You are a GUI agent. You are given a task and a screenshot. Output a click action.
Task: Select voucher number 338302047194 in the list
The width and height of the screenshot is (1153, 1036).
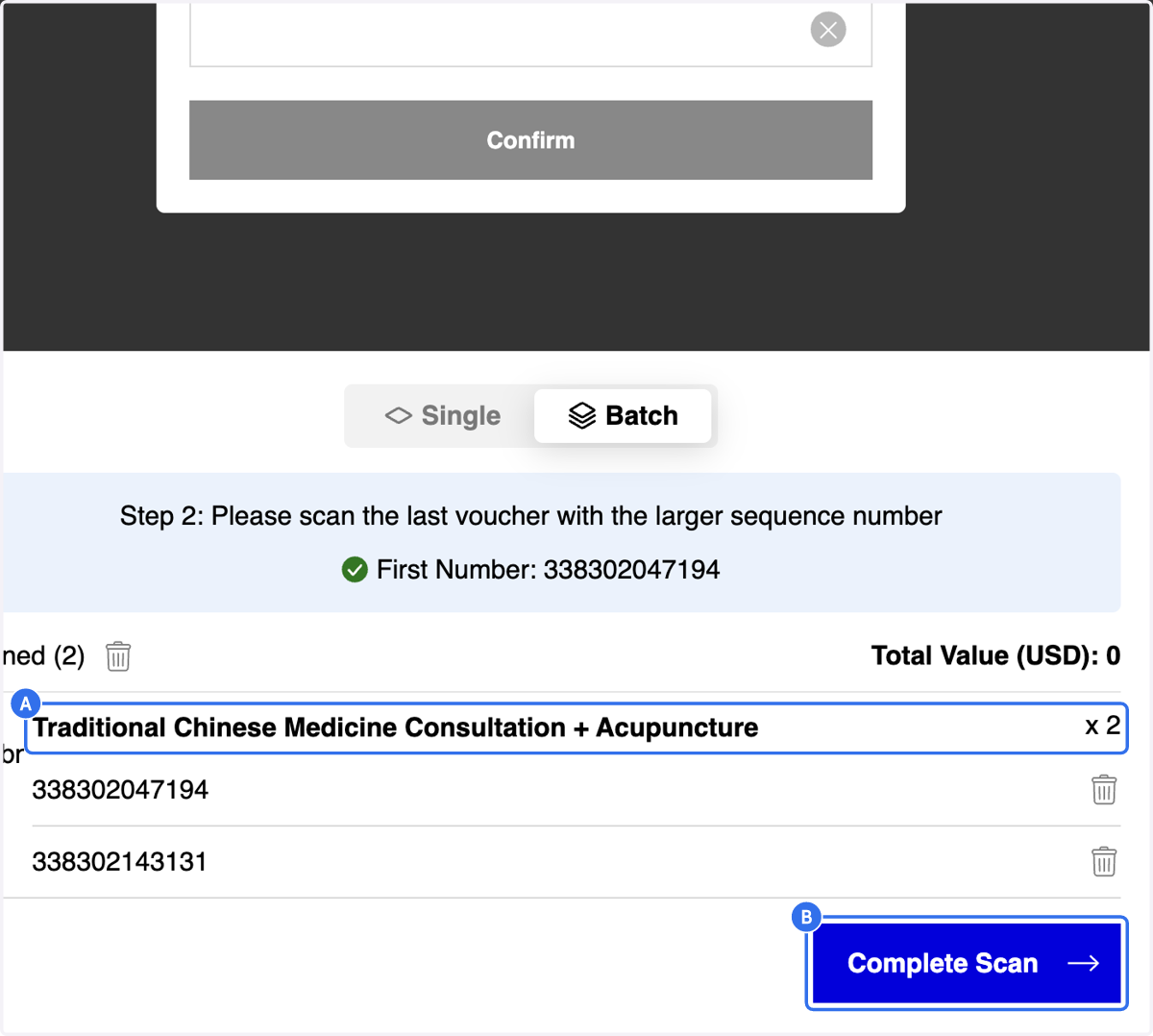click(x=120, y=790)
